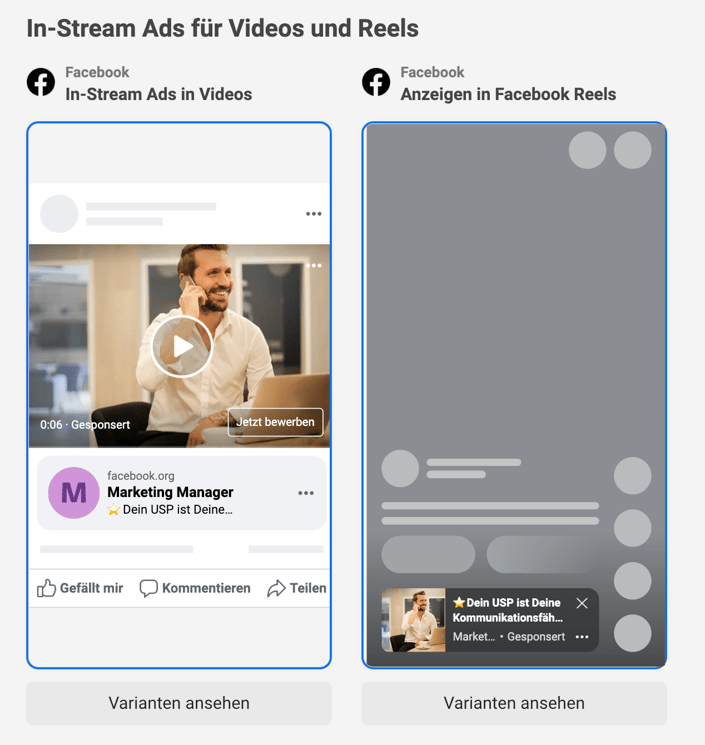
Task: Click the facebook.org link text in the ad card
Action: pyautogui.click(x=141, y=476)
